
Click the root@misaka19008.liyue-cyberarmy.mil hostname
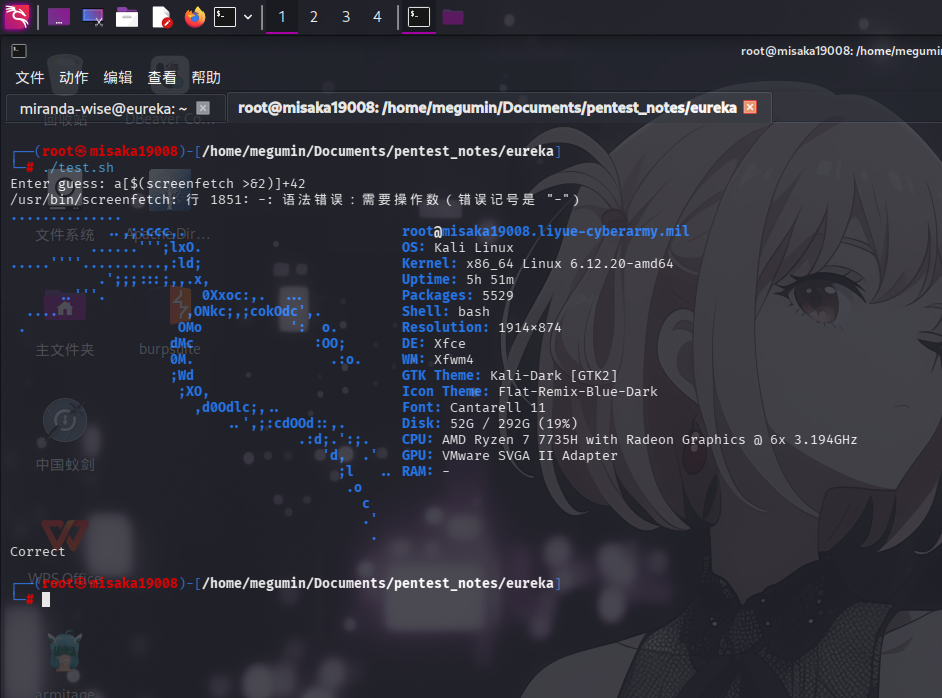click(x=545, y=231)
